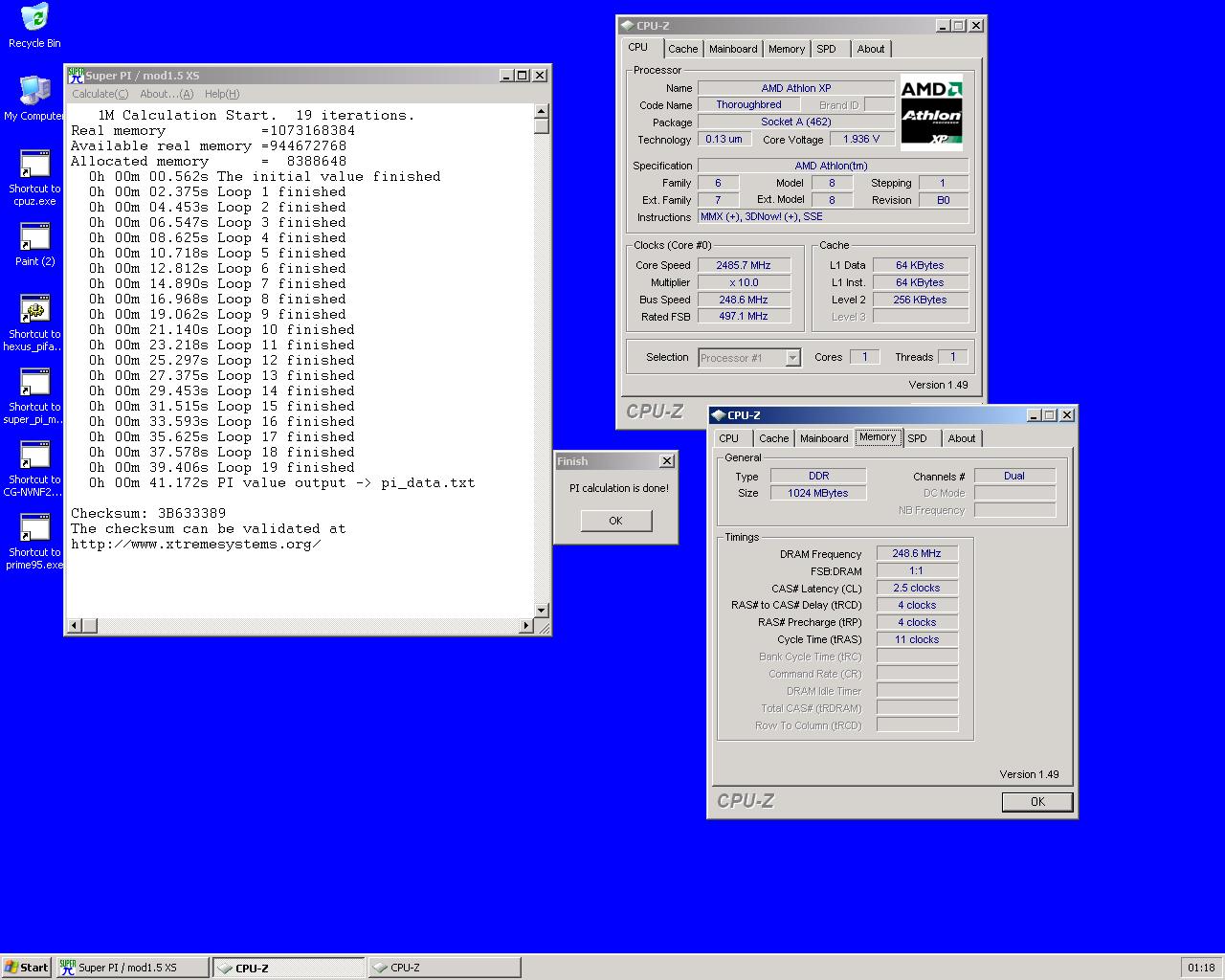Screen dimensions: 1225x980
Task: Open the Calculate menu in Super PI
Action: coord(100,94)
